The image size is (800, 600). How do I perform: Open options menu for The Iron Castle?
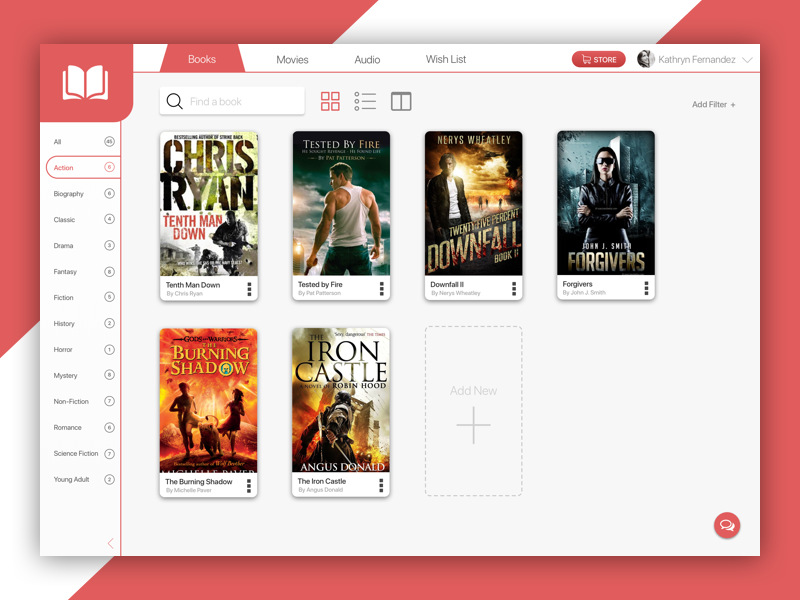[x=381, y=486]
